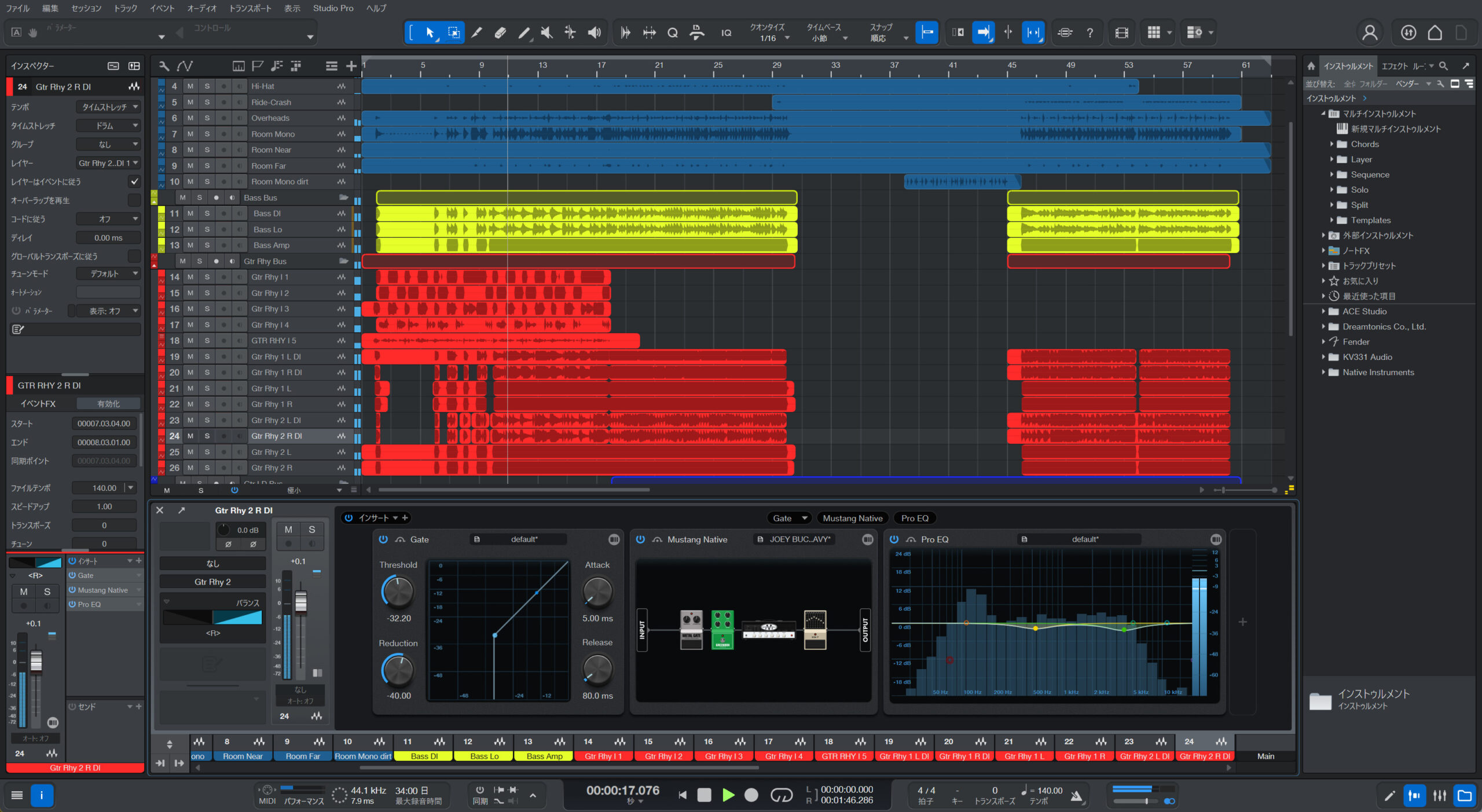Switch to the エフェクト browser tab

tap(1394, 66)
